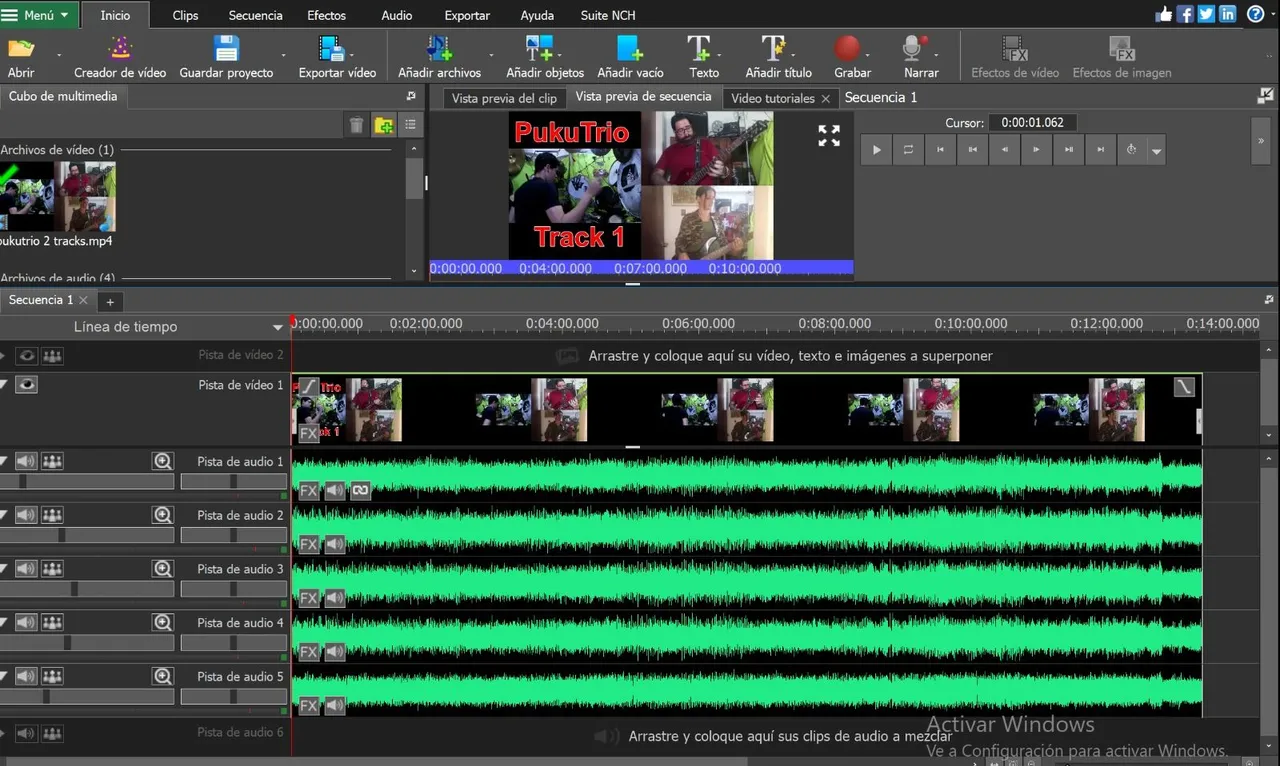
Task: Collapse Pista de audio 2 track
Action: point(4,515)
